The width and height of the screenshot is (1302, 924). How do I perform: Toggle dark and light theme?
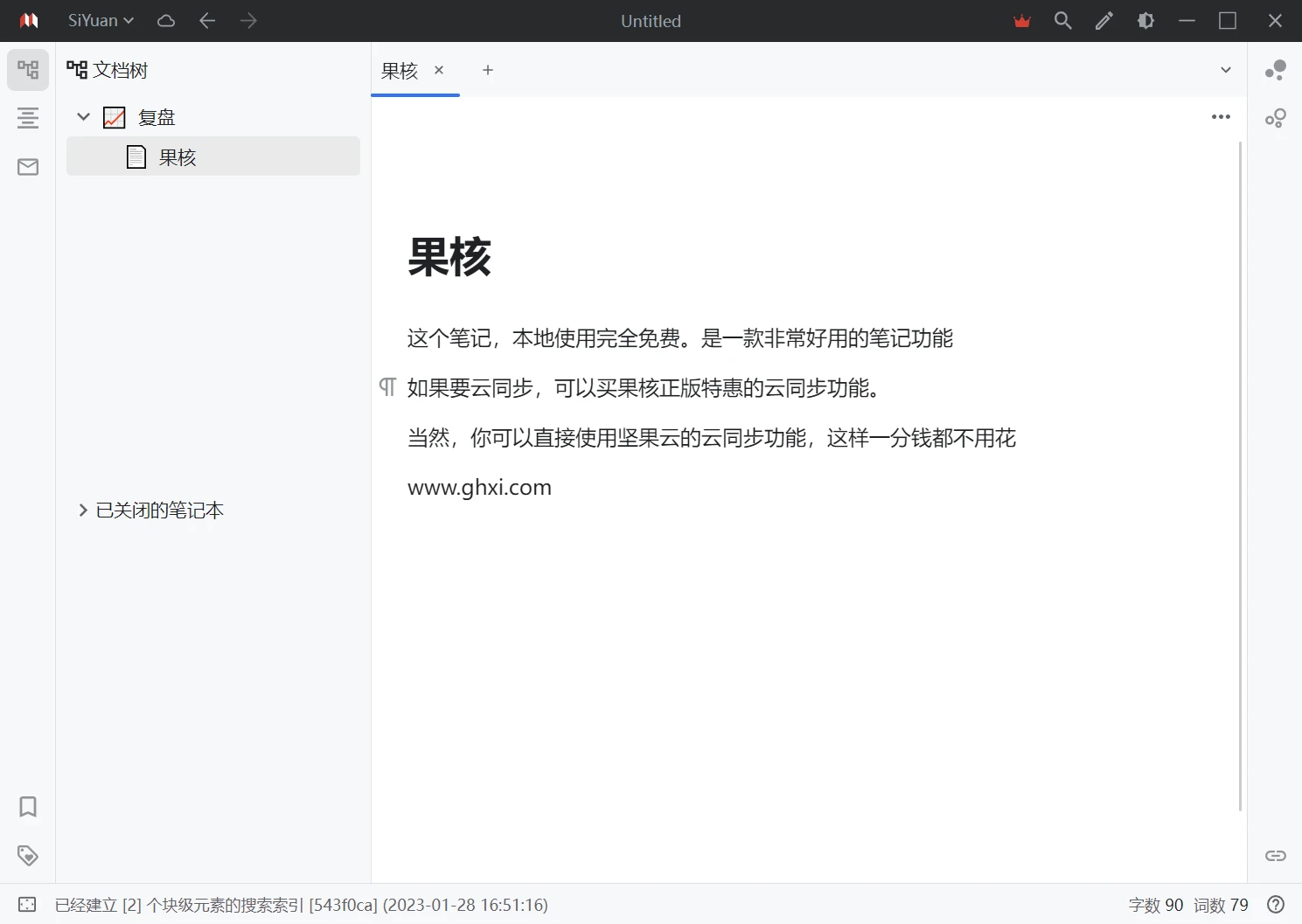click(x=1145, y=20)
